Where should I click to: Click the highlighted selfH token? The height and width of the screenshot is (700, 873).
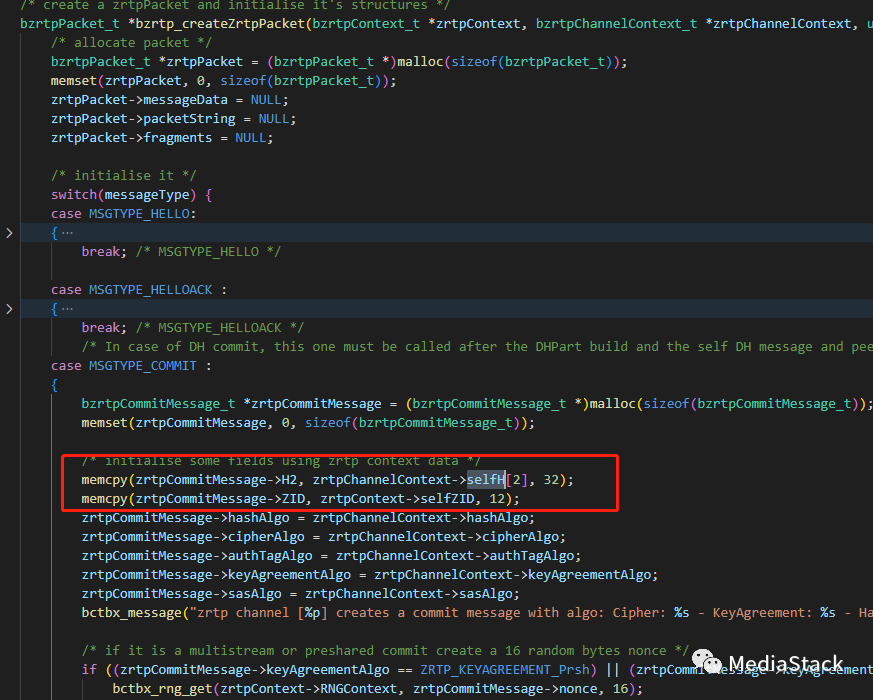coord(485,480)
